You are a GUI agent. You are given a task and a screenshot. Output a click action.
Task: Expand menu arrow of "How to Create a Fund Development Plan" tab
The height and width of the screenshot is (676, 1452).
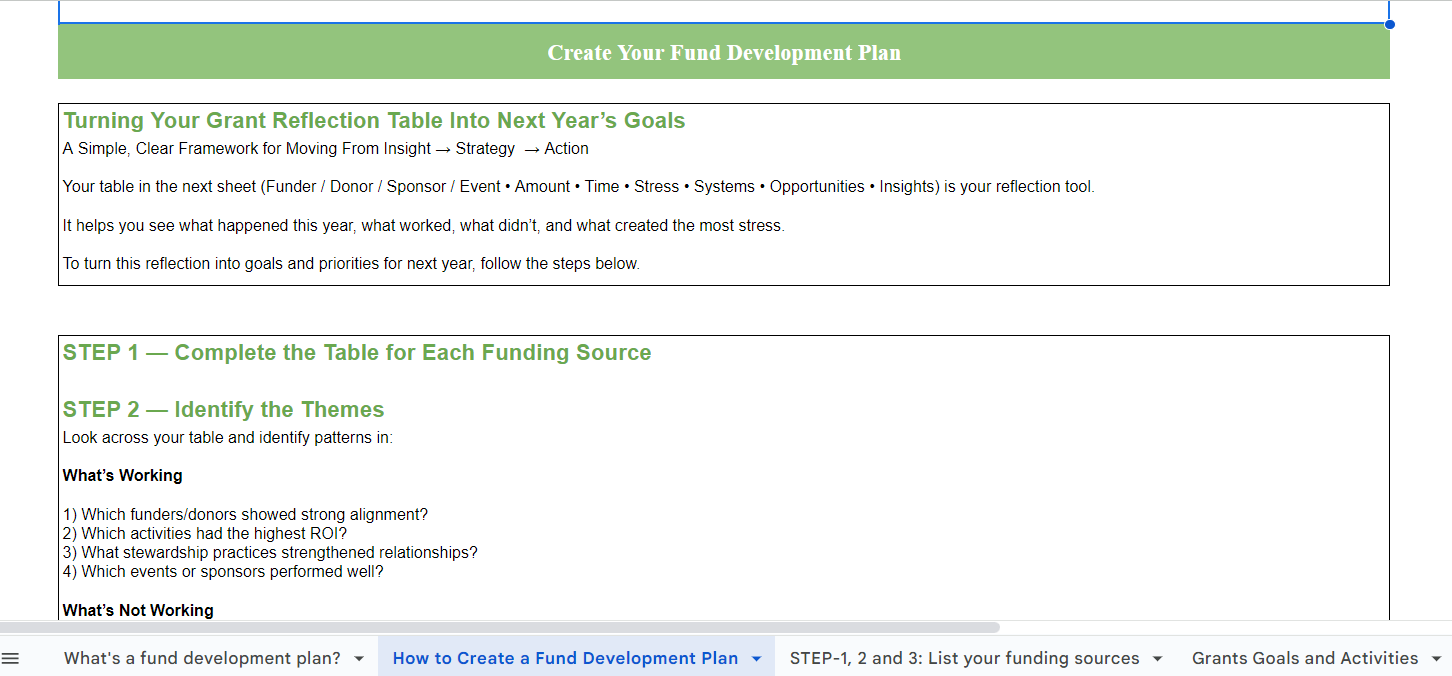tap(756, 659)
